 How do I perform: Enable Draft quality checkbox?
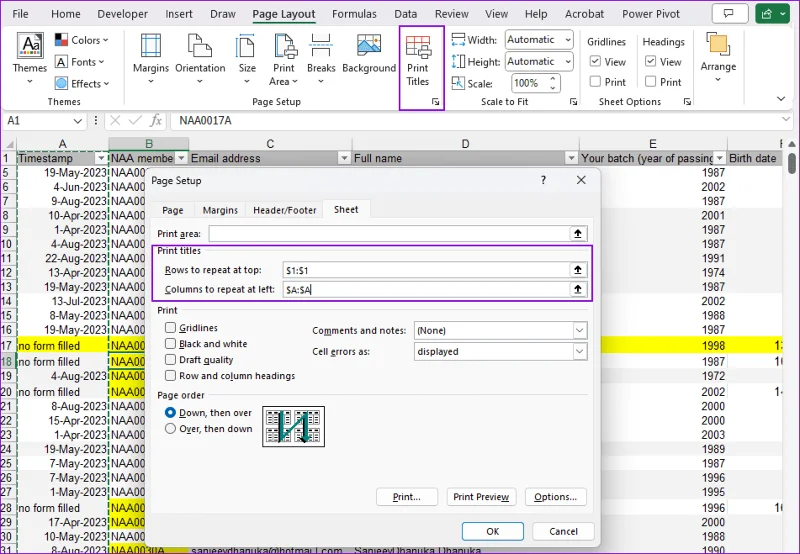coord(170,360)
